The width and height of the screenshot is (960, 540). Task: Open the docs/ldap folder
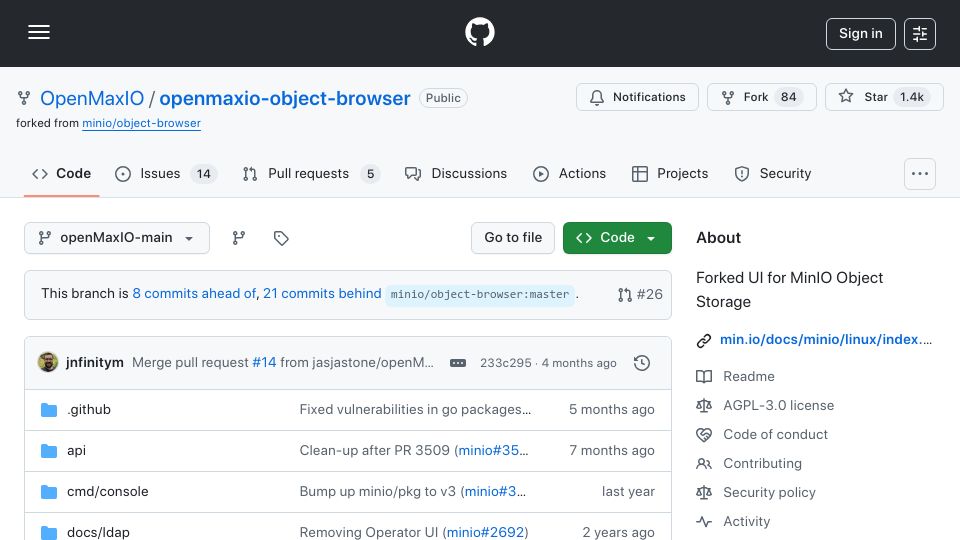[99, 532]
